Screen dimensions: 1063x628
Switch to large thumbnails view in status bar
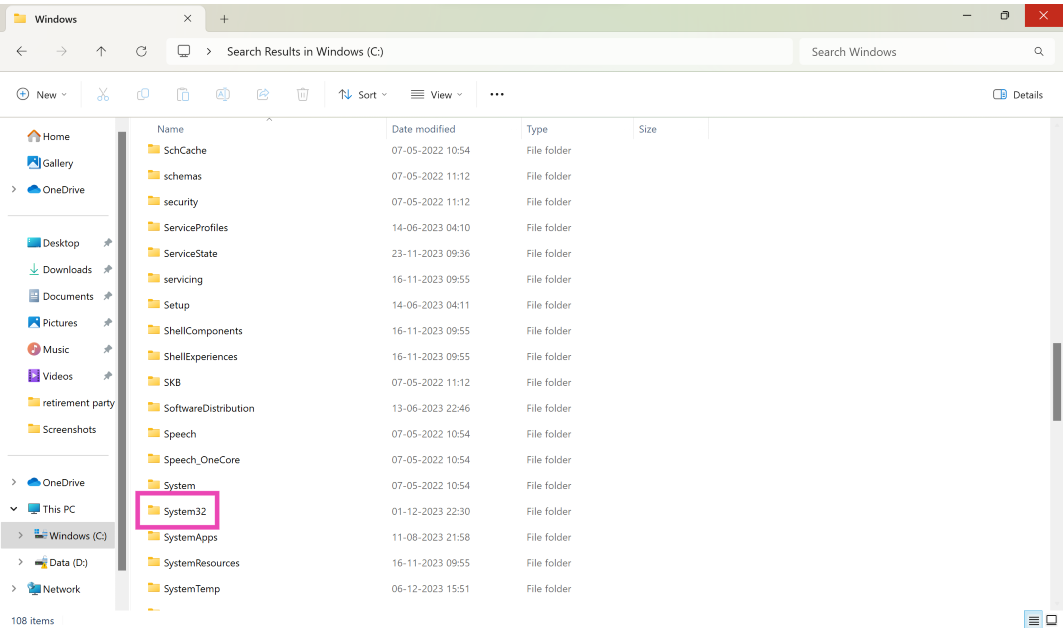pyautogui.click(x=1051, y=620)
